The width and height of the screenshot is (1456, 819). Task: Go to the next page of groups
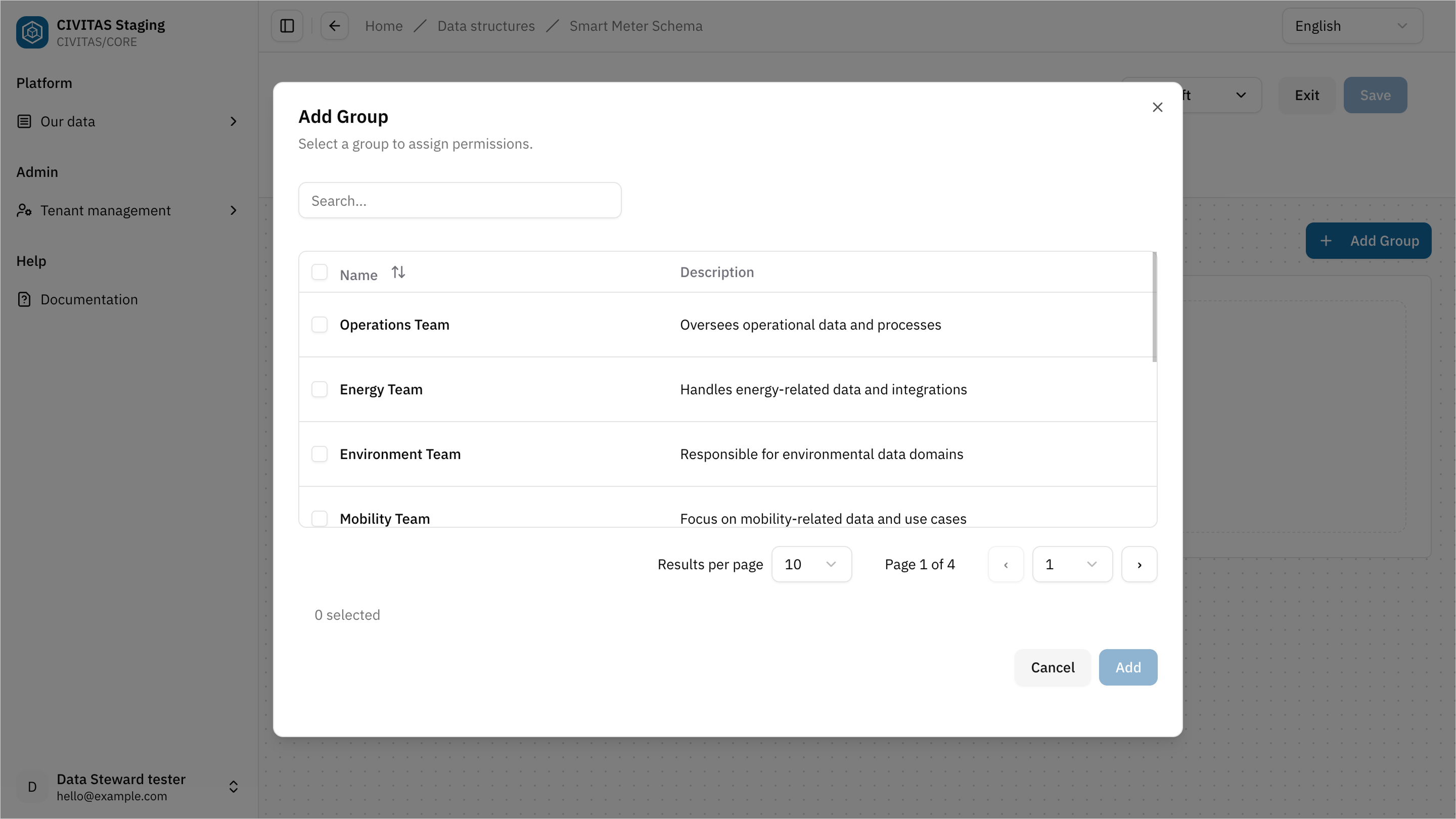(x=1140, y=564)
